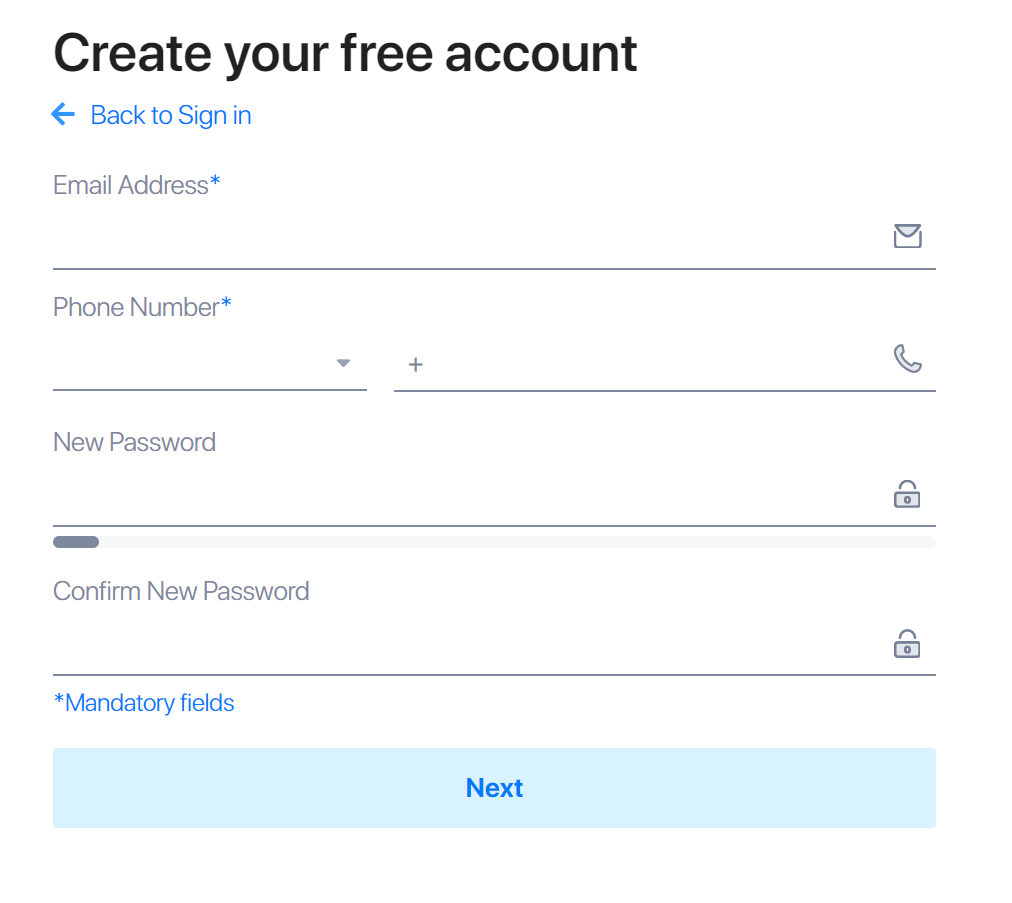Click the envelope icon in the email field
1012x903 pixels.
pos(907,236)
